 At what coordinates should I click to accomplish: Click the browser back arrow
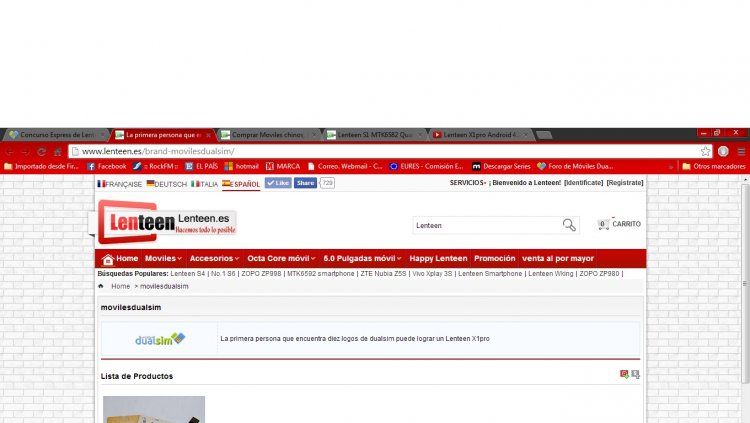tap(10, 152)
